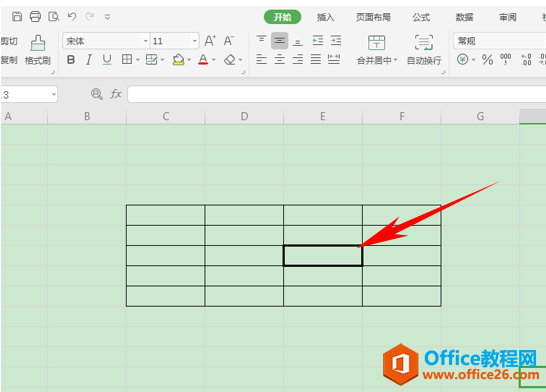This screenshot has width=546, height=392.
Task: Click in the formula bar input
Action: tap(337, 94)
